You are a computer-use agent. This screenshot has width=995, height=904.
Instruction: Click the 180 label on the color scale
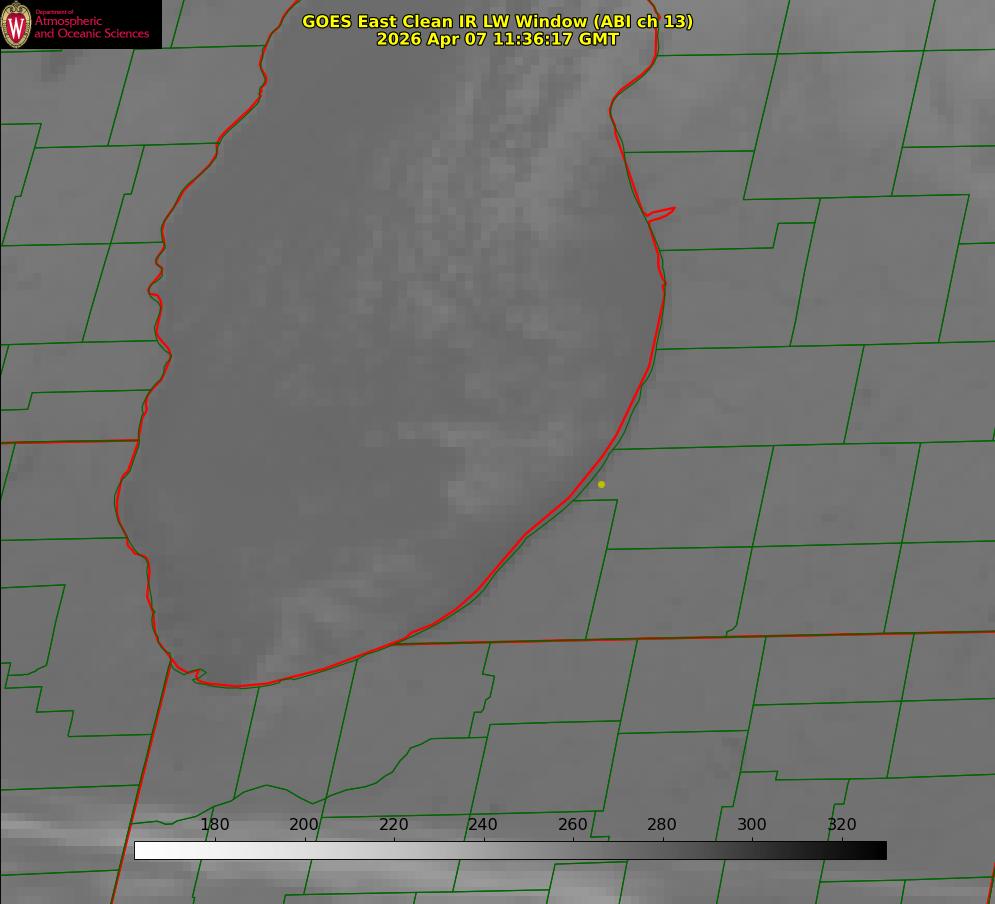click(x=214, y=824)
